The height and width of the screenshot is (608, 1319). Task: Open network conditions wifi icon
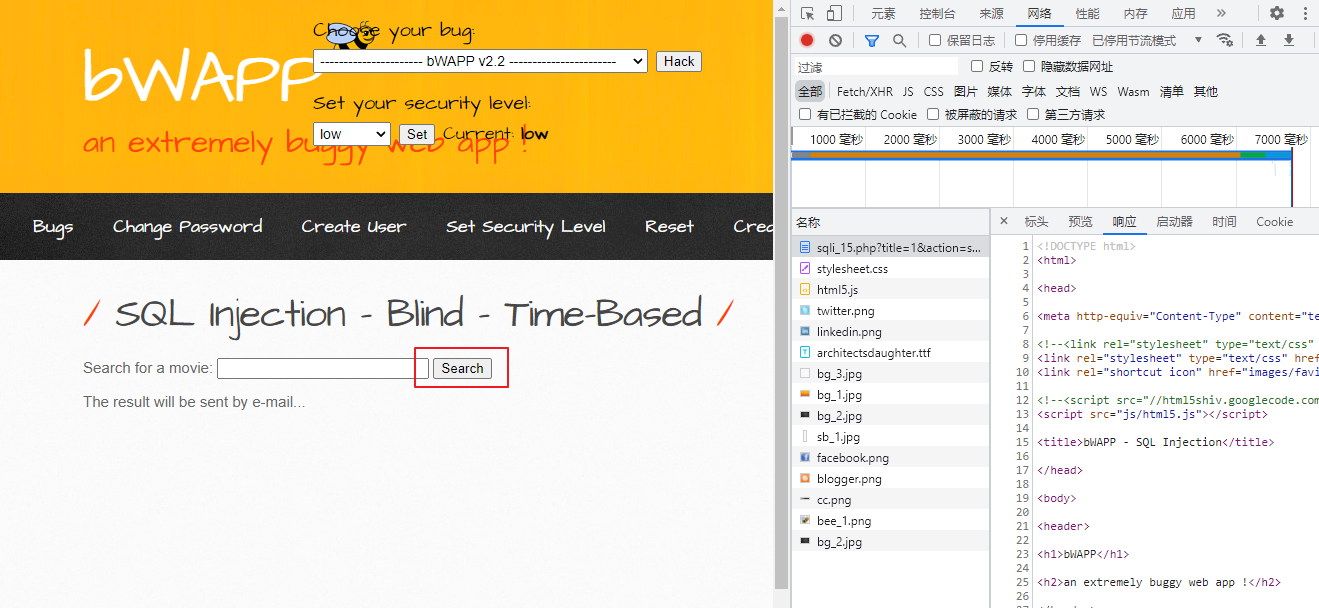1224,40
